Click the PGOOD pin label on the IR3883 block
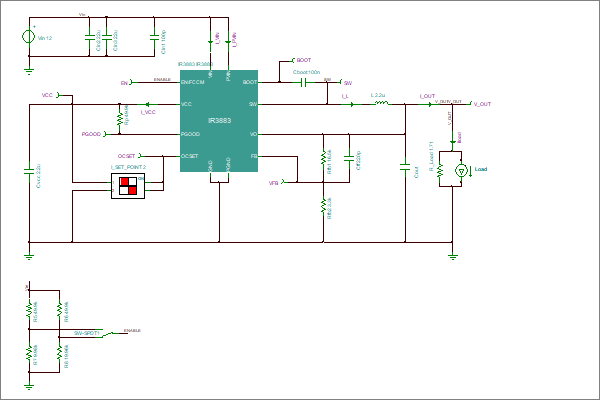 (x=191, y=134)
